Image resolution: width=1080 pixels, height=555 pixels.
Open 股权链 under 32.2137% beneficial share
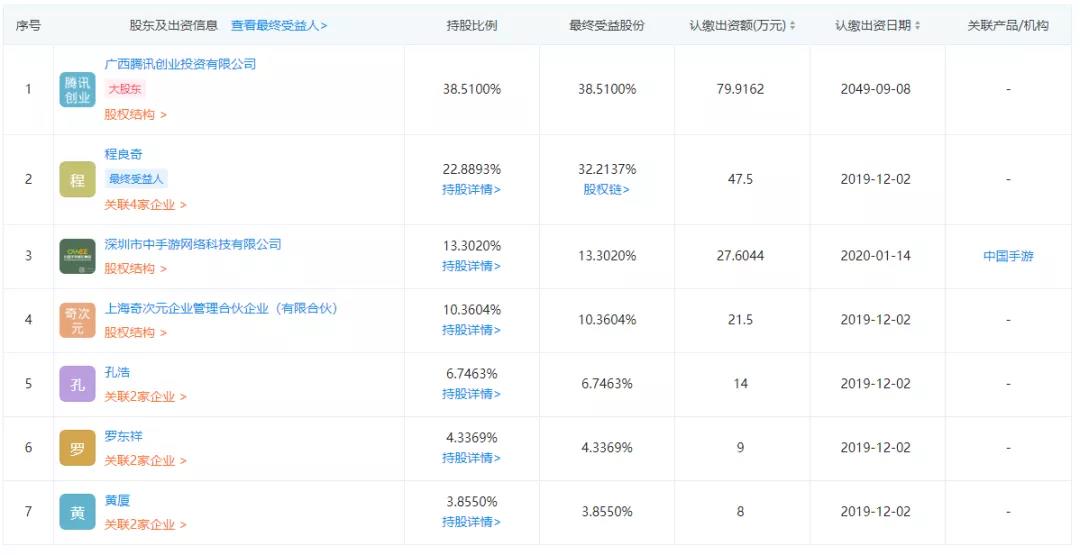[x=606, y=190]
